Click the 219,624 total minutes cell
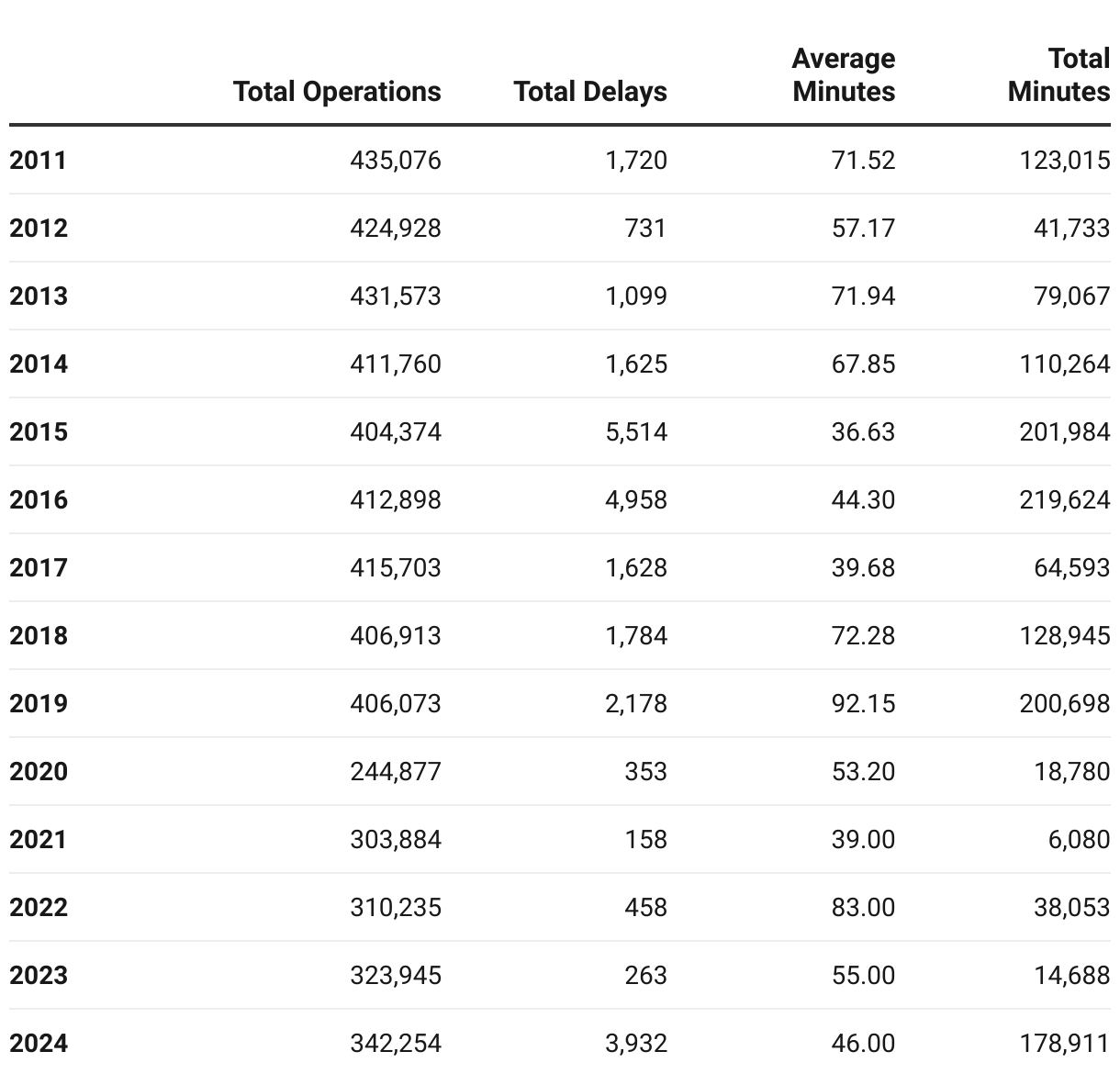Screen dimensions: 1120x1085 click(x=1064, y=500)
